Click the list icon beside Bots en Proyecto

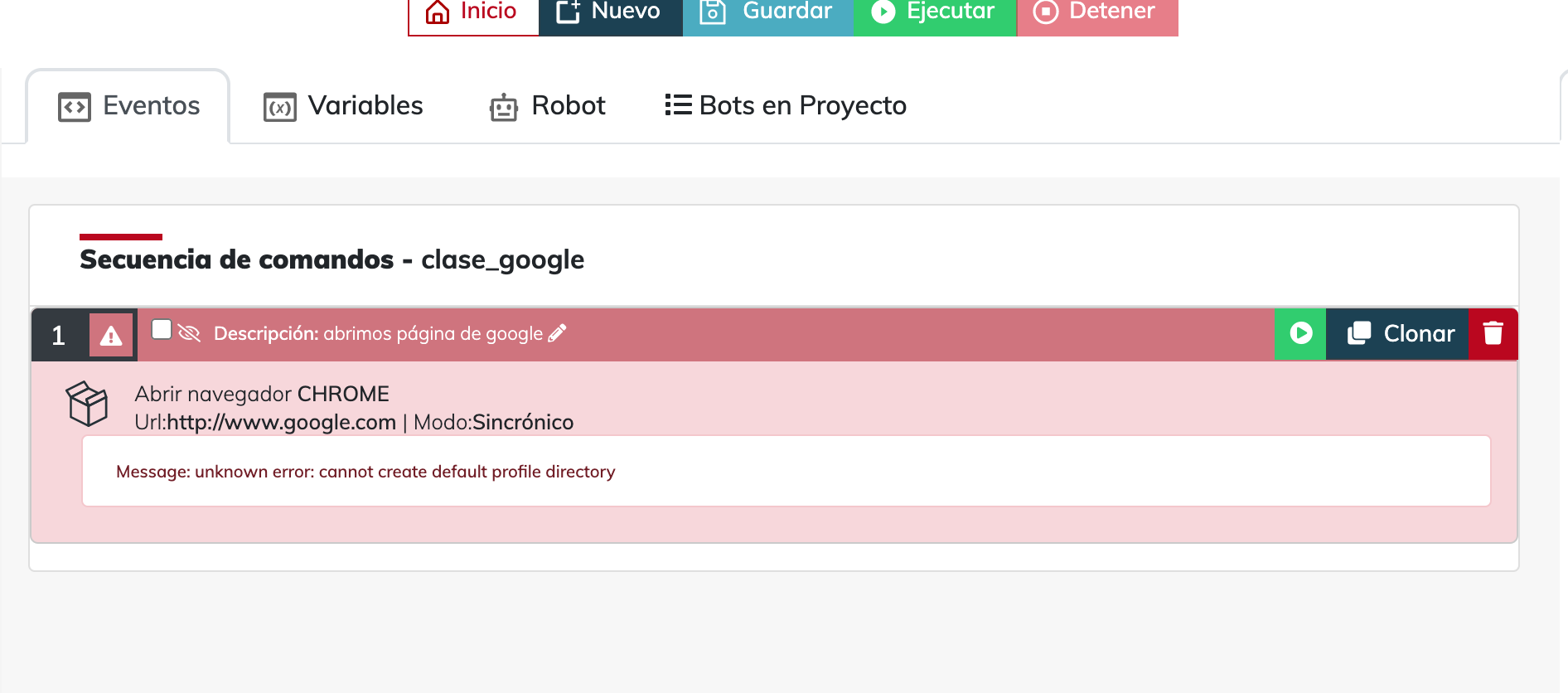click(678, 105)
